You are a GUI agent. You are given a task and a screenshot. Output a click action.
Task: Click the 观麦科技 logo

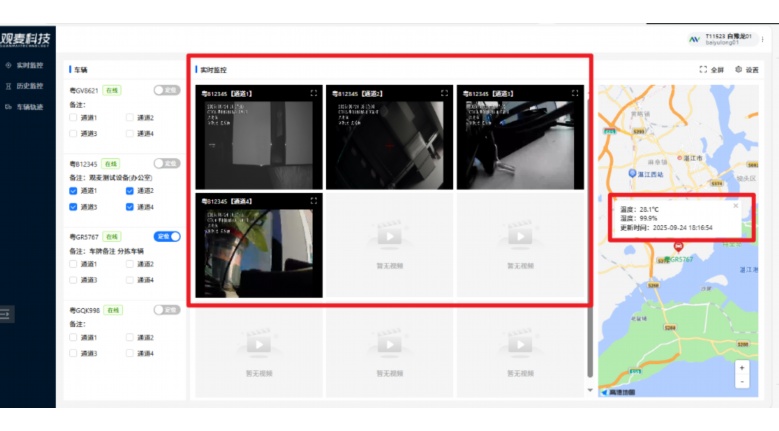[25, 39]
